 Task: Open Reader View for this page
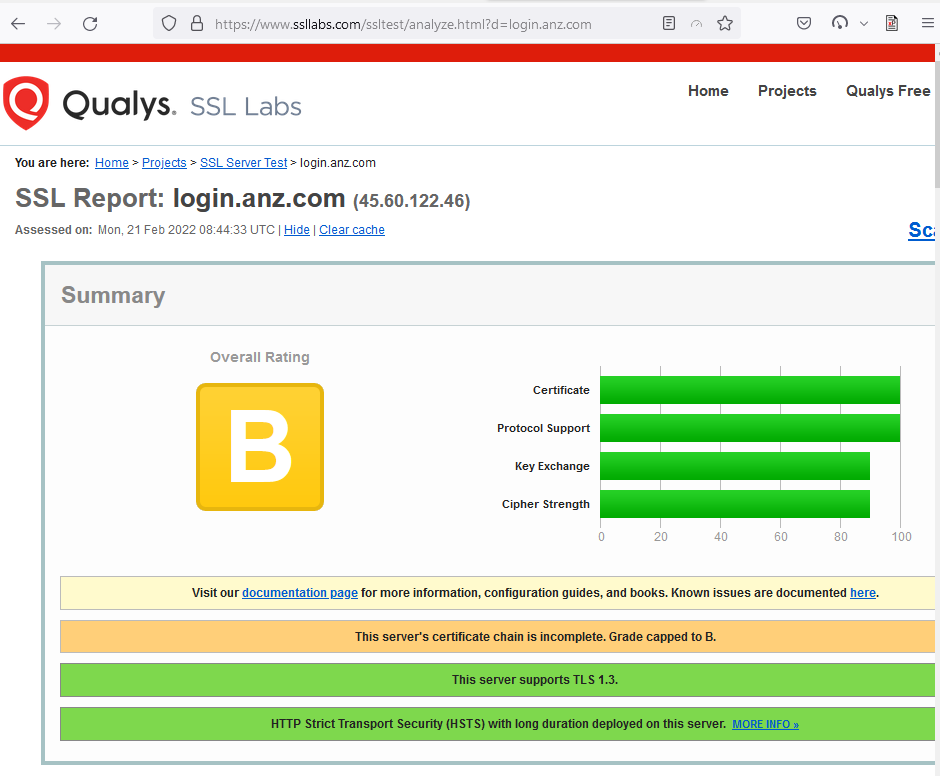(x=668, y=23)
